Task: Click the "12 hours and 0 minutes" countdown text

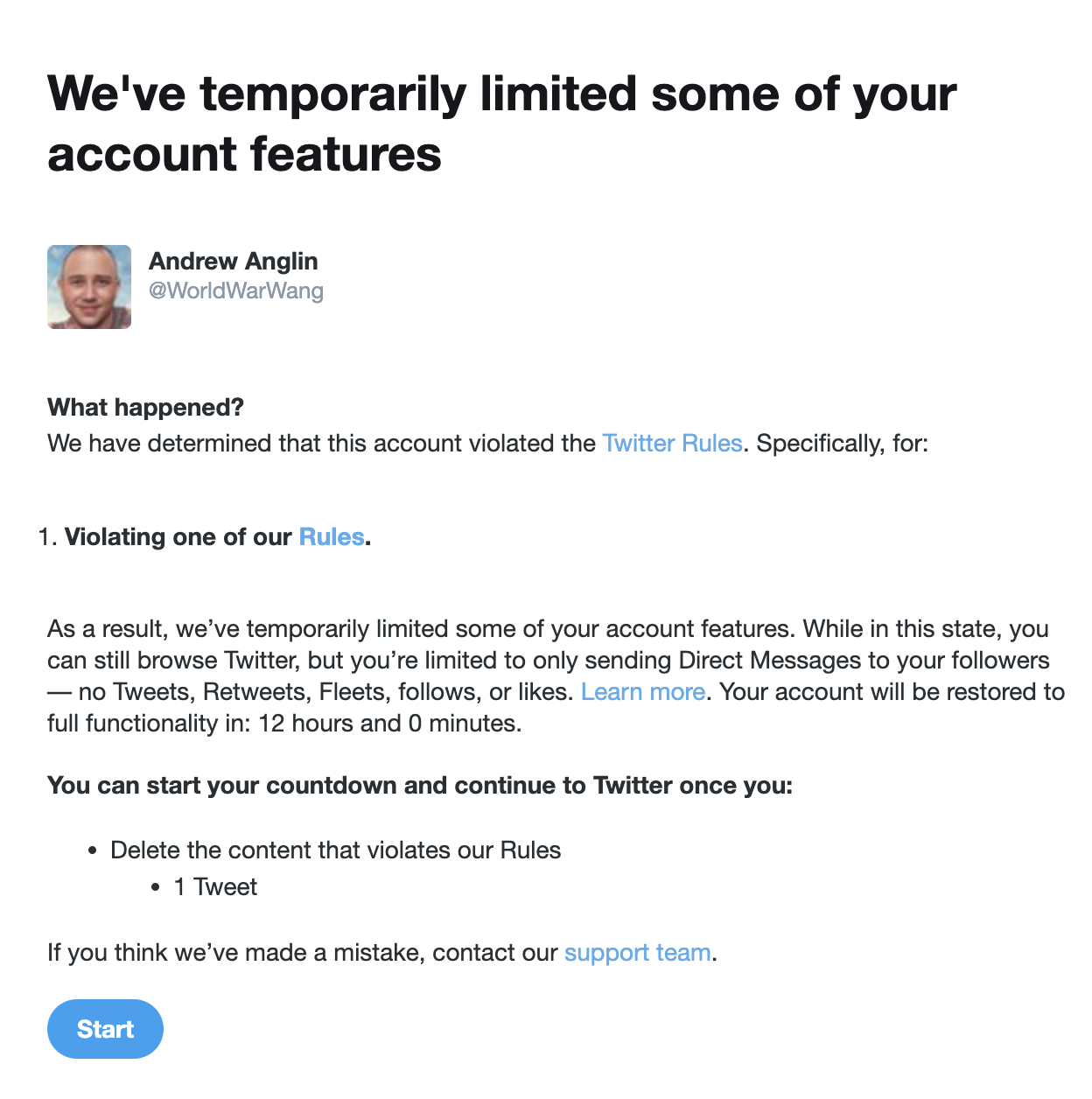Action: point(389,724)
